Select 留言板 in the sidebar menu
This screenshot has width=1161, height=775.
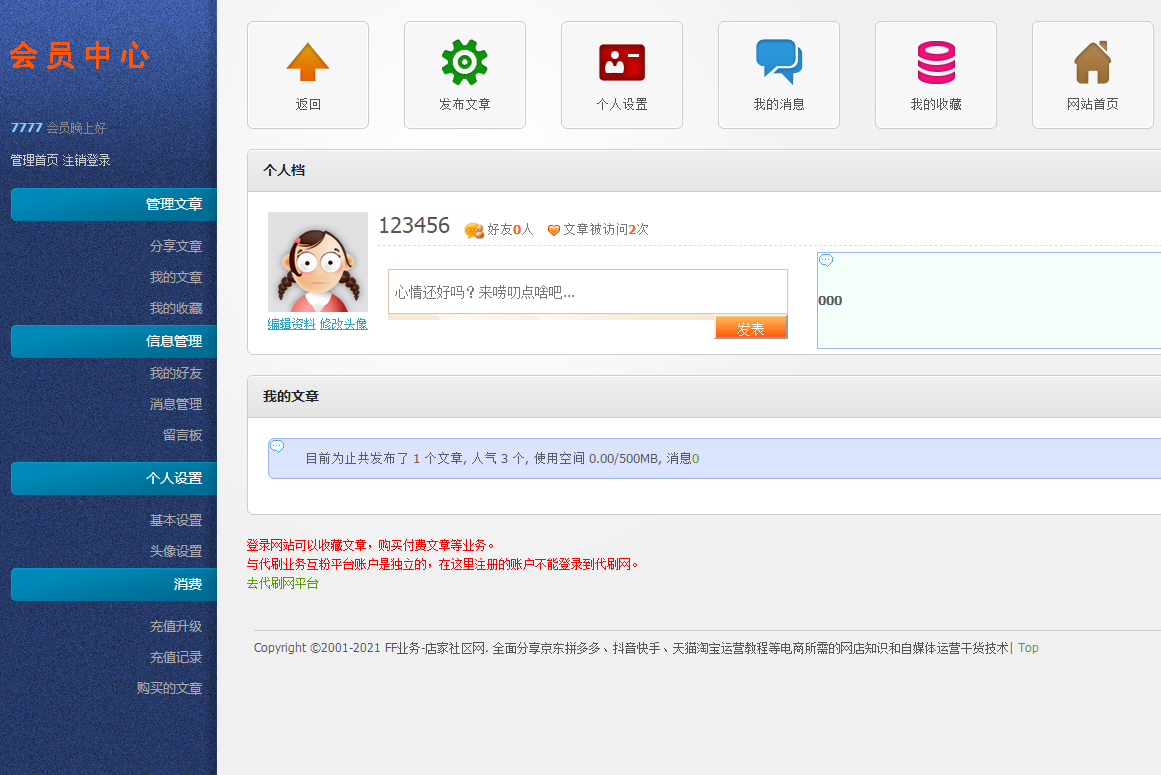[182, 435]
